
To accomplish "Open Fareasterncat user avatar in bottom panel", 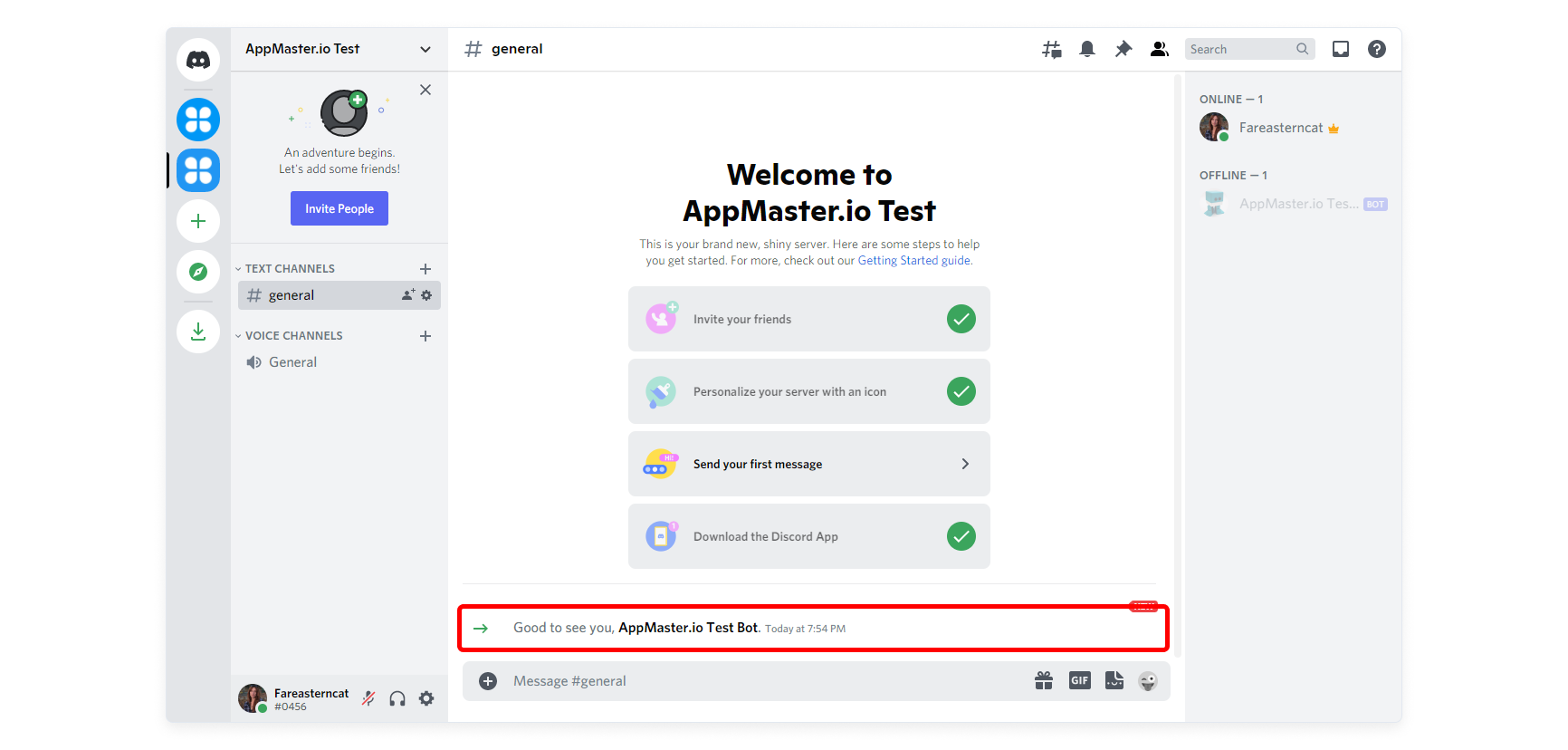I will (x=253, y=698).
